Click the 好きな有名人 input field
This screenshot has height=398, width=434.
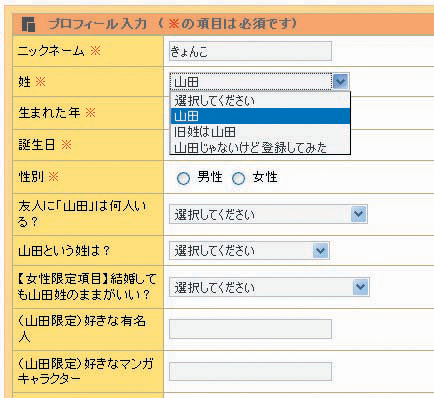coord(250,329)
